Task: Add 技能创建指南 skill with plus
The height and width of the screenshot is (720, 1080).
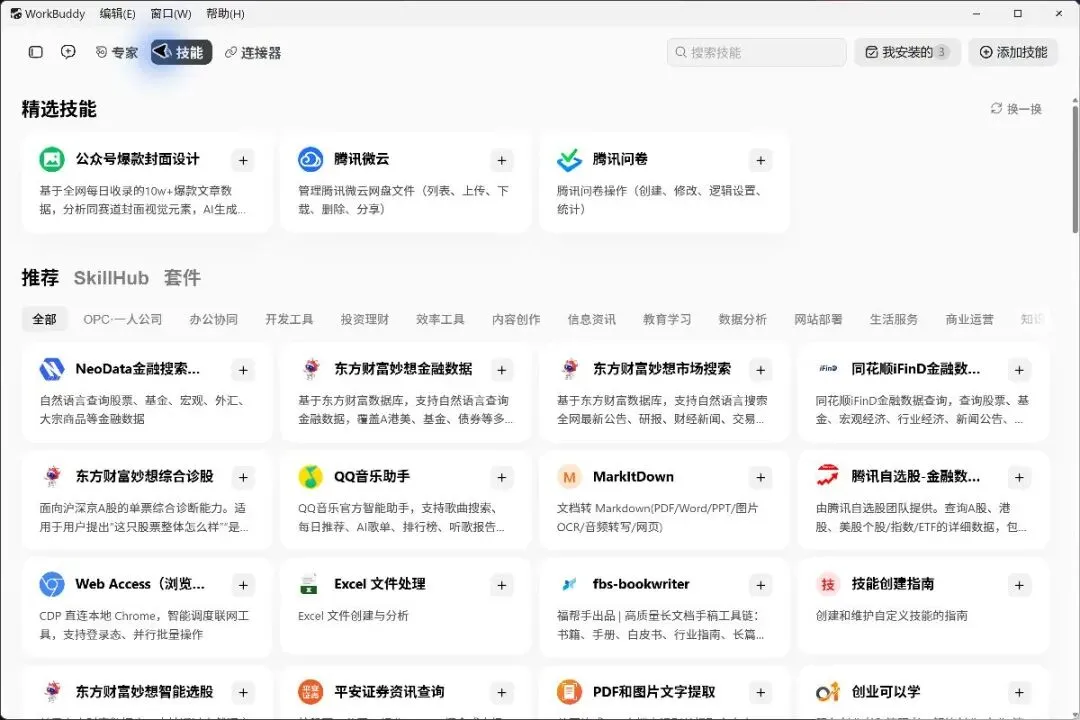Action: tap(1019, 585)
